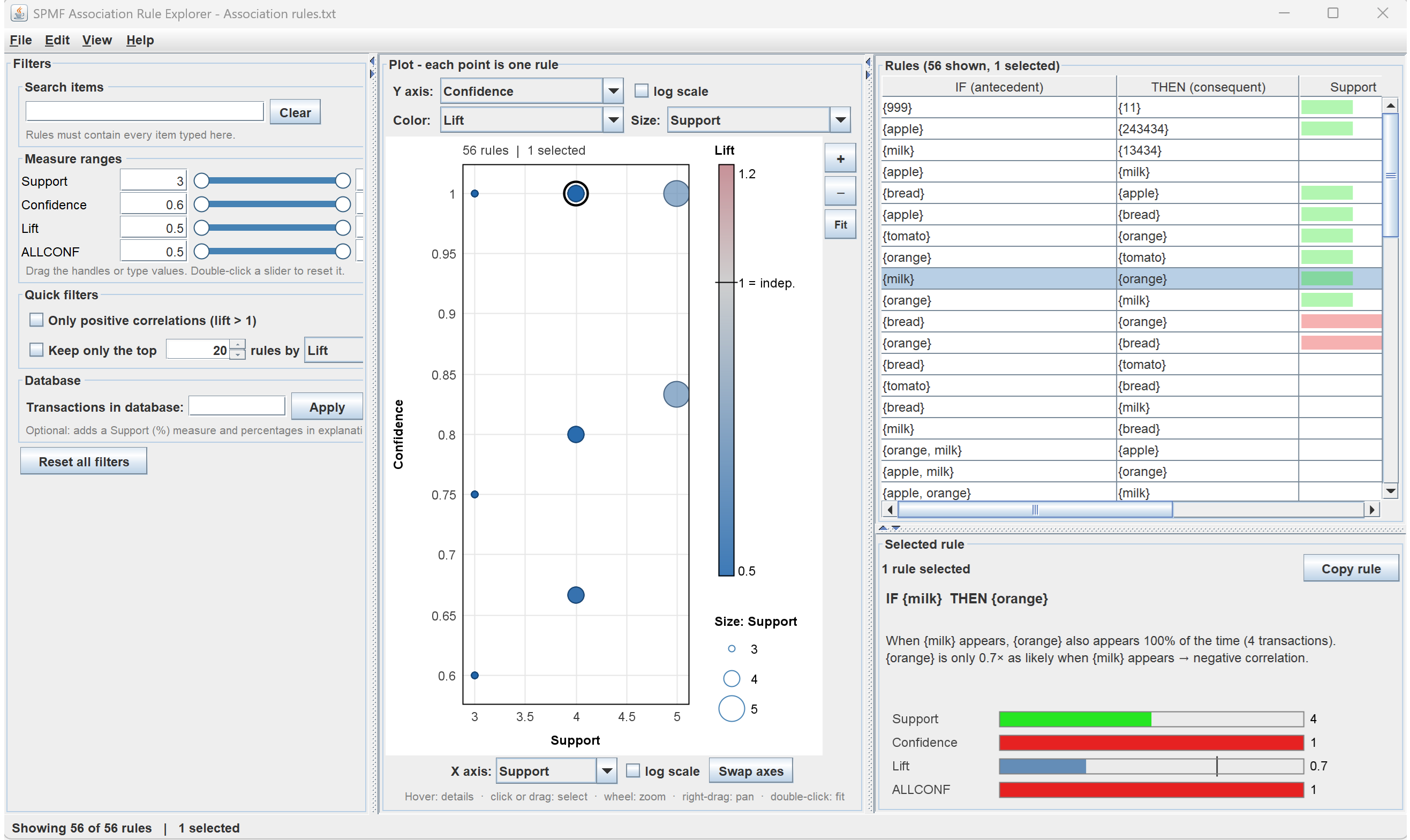Image resolution: width=1410 pixels, height=840 pixels.
Task: Select the plot point at support 3, confidence 0.6
Action: (475, 676)
